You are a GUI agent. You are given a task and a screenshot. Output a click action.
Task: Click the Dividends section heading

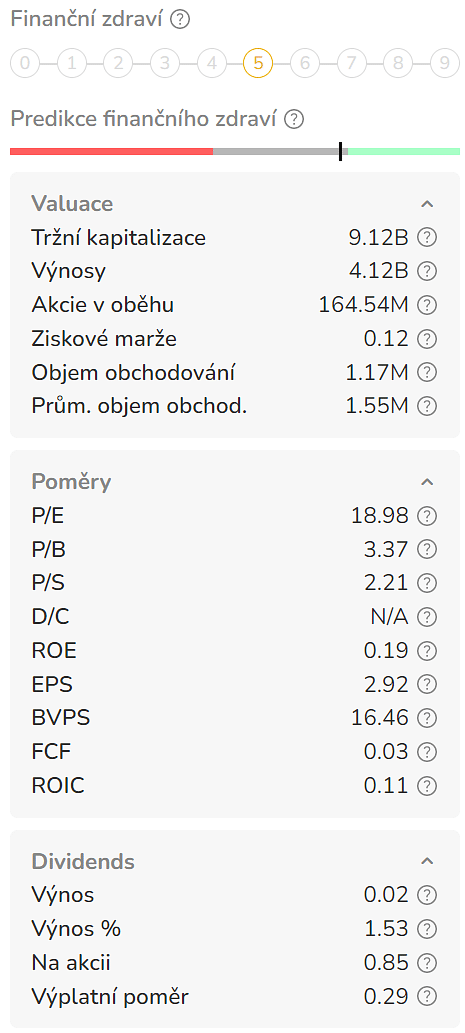[83, 861]
